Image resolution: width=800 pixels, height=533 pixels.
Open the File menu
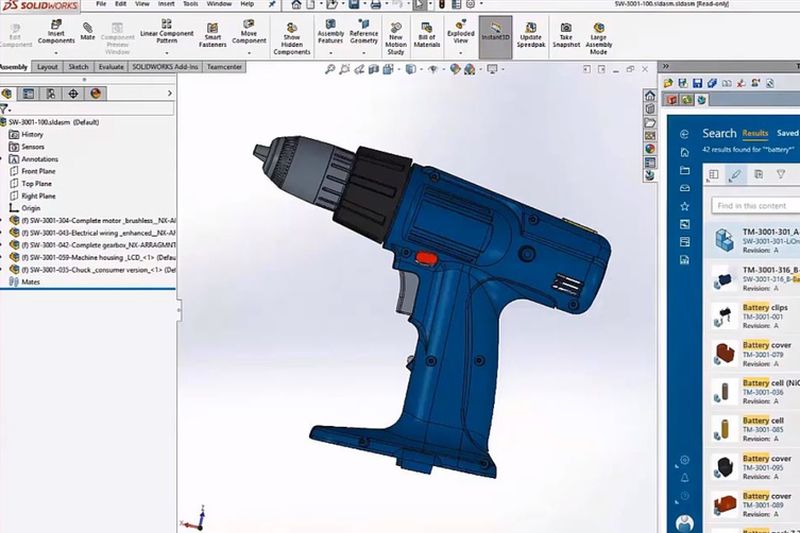pos(101,4)
